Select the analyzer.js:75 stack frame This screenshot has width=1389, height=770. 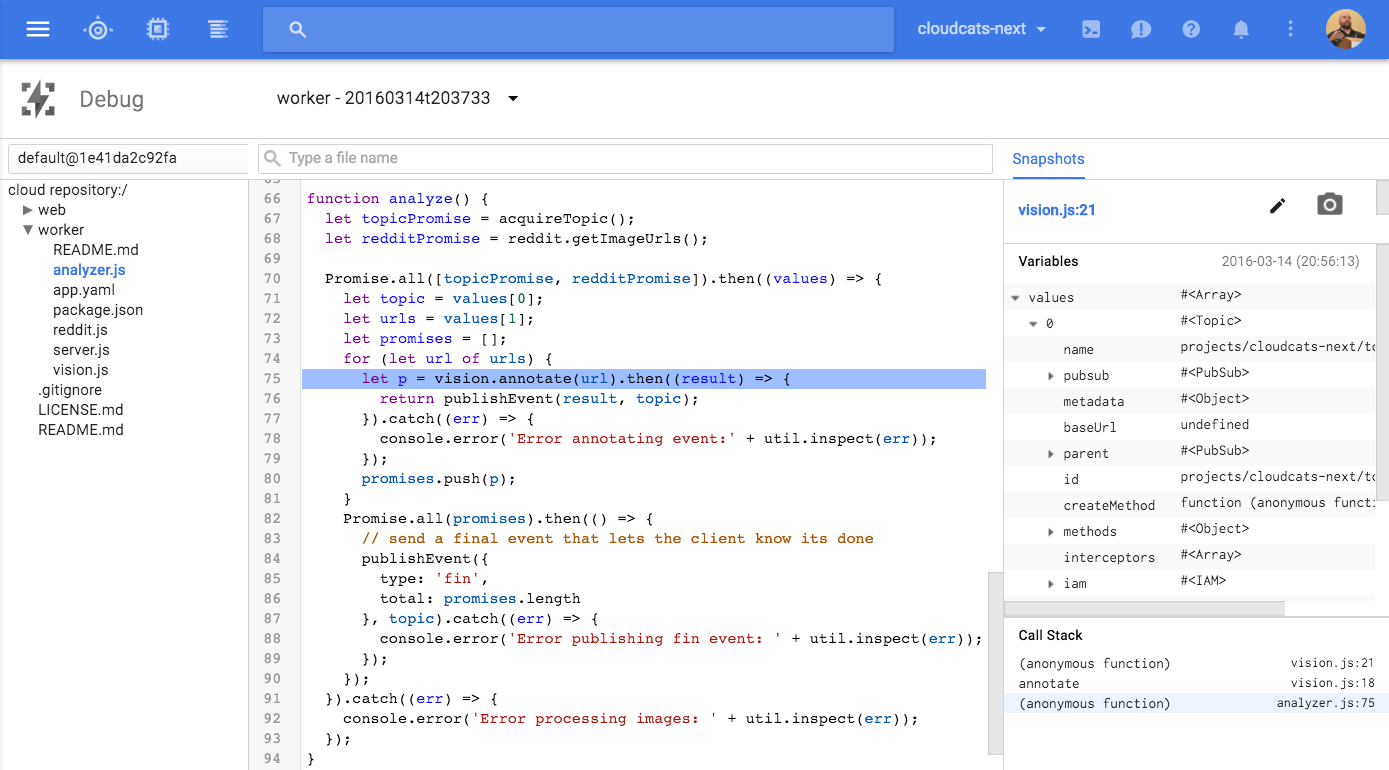coord(1196,703)
